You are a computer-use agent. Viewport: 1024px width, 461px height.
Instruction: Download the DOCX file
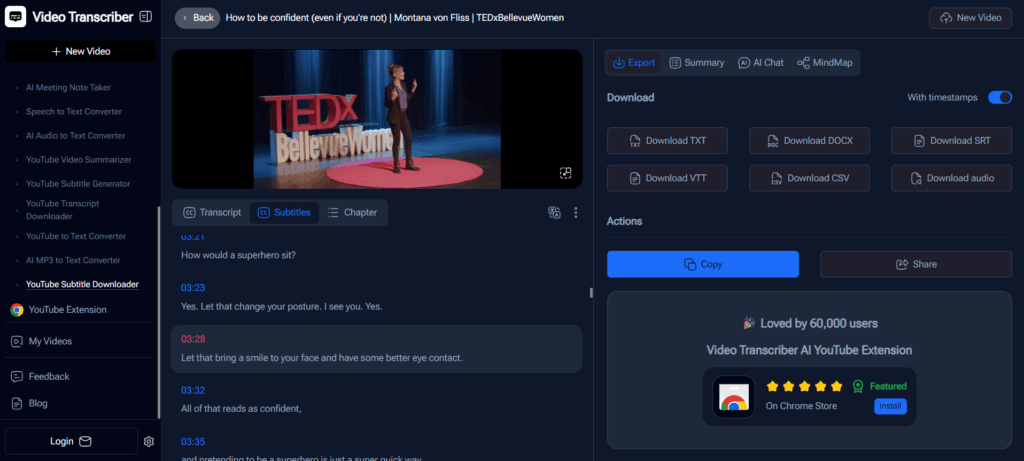[x=809, y=140]
